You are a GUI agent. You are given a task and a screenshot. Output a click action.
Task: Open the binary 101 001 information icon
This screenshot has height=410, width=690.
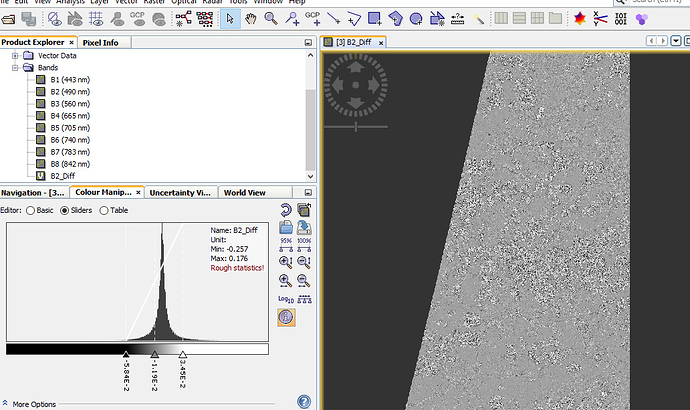620,19
